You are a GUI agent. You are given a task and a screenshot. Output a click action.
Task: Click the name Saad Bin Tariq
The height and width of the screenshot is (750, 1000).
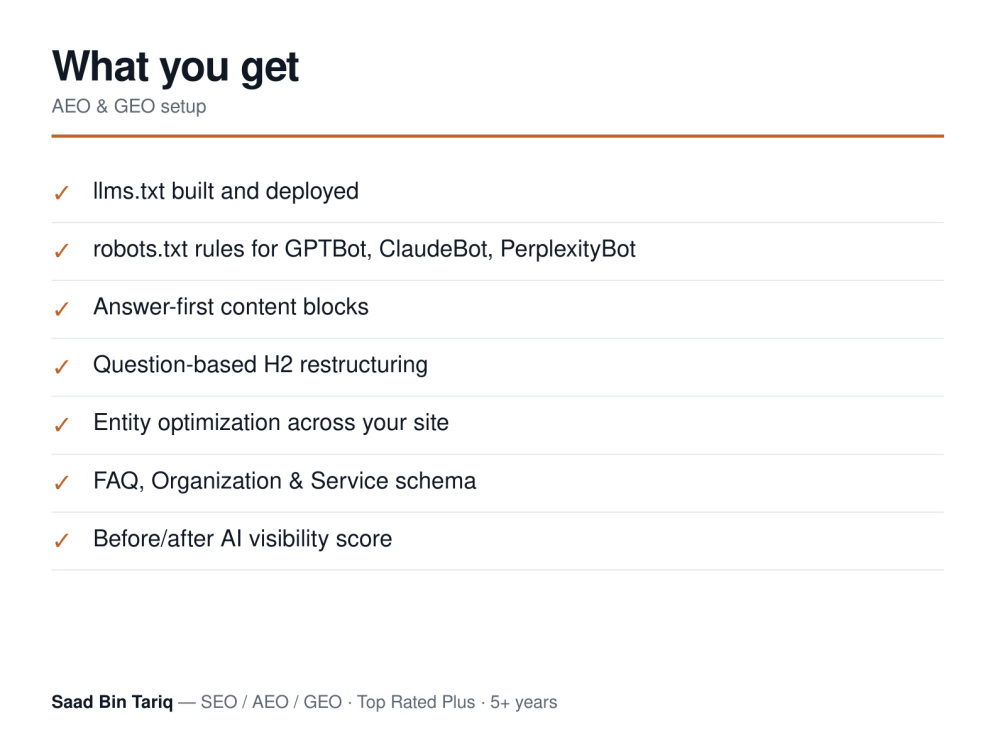[x=112, y=702]
